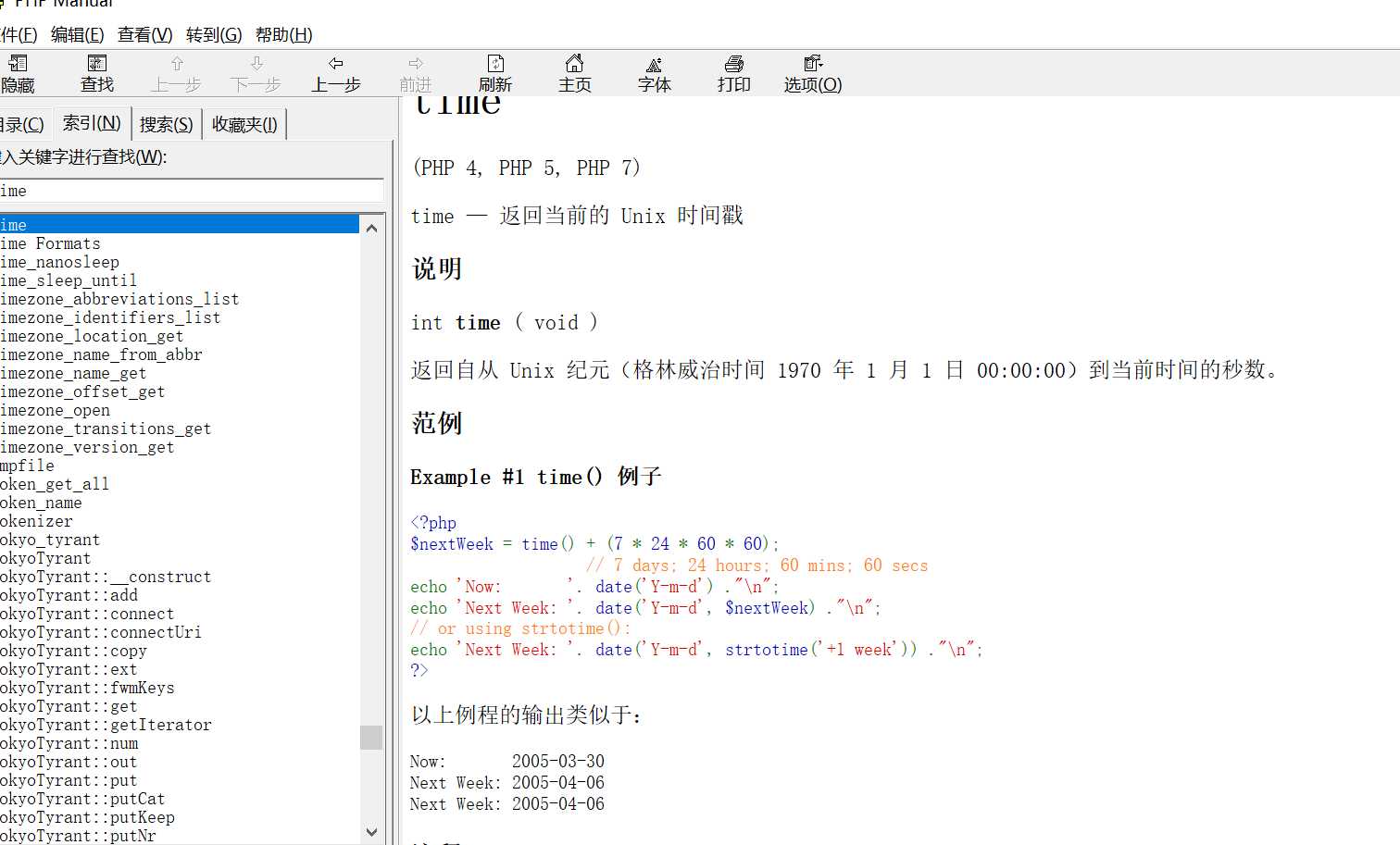Print the topic with 打印 icon
Screen dimensions: 1400x845
[734, 73]
